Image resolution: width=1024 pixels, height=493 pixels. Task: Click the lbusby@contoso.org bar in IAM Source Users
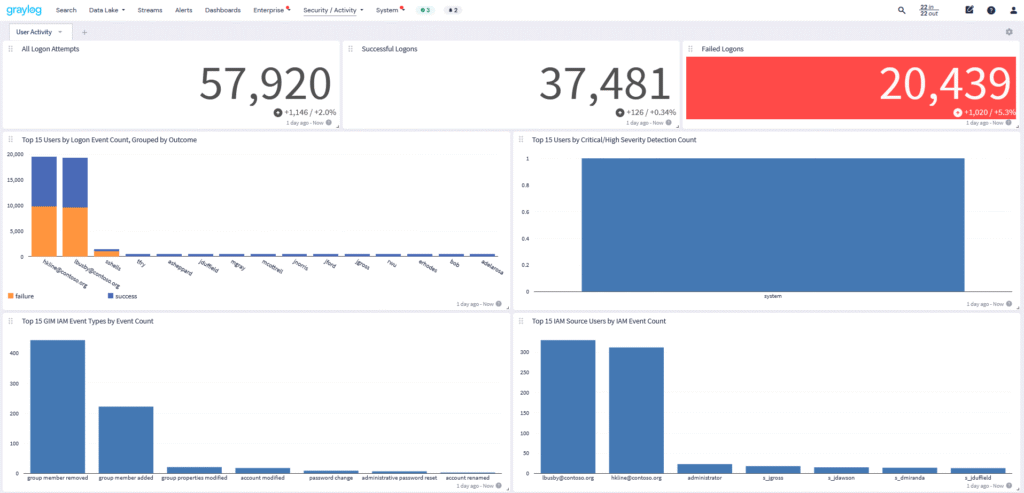(568, 407)
